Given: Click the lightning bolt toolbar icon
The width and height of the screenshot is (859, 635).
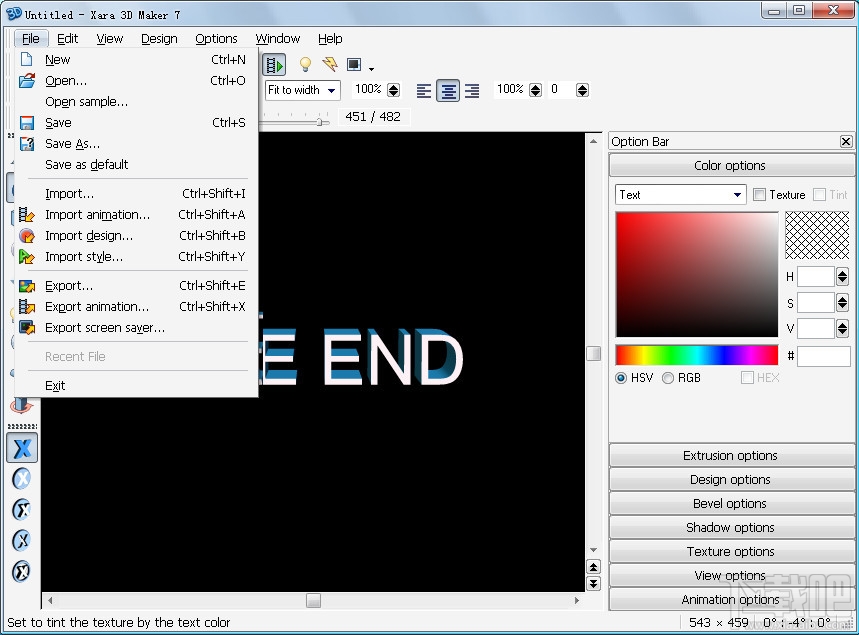Looking at the screenshot, I should (x=328, y=63).
